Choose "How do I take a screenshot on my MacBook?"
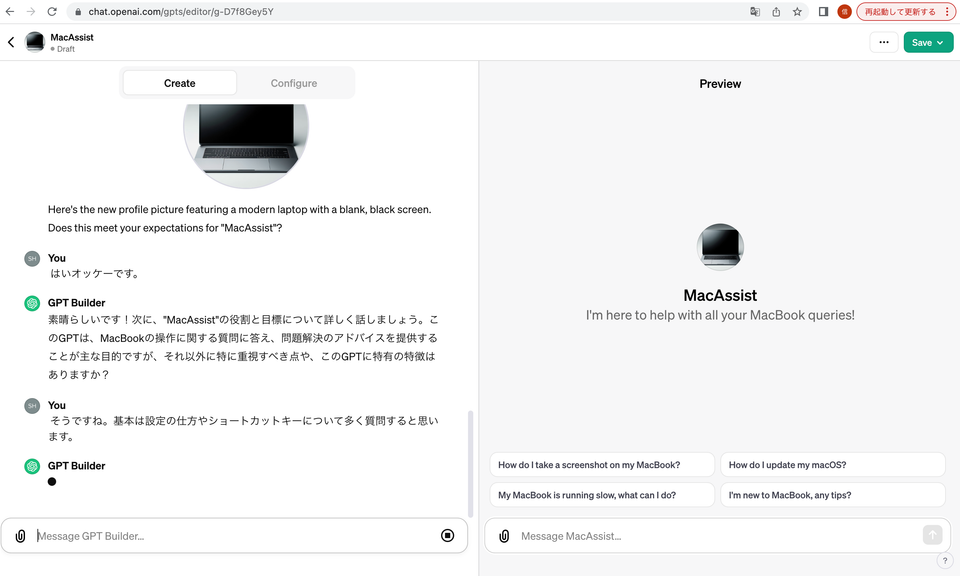 click(x=602, y=465)
